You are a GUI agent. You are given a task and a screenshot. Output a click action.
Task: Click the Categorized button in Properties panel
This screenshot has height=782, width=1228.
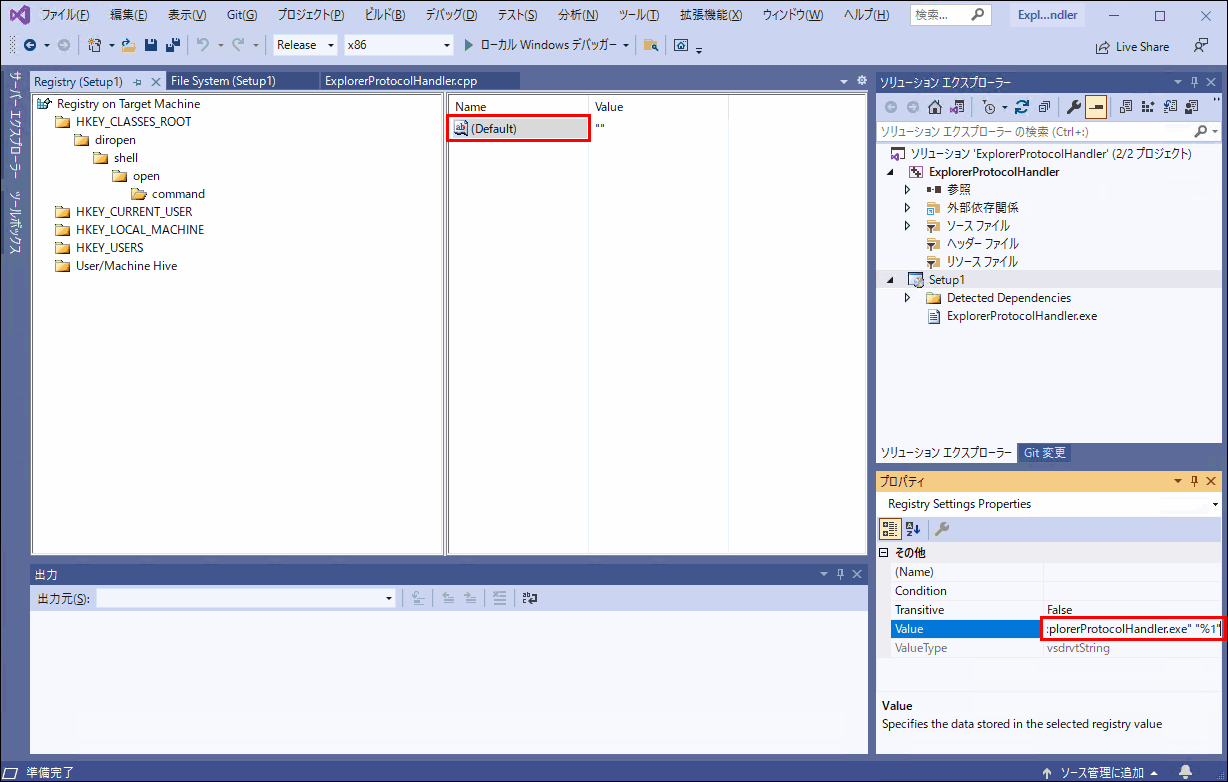(x=890, y=529)
